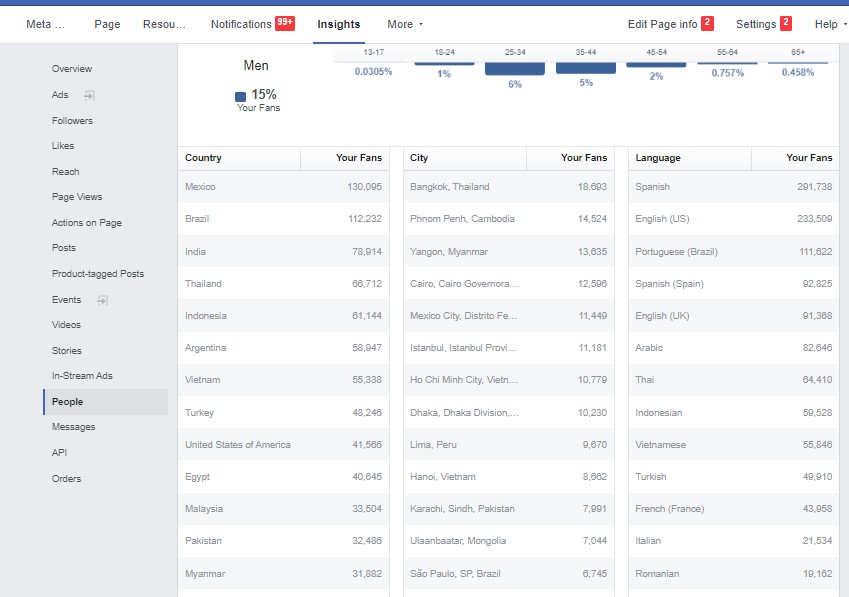
Task: Click the blue Men fans legend square
Action: 240,96
